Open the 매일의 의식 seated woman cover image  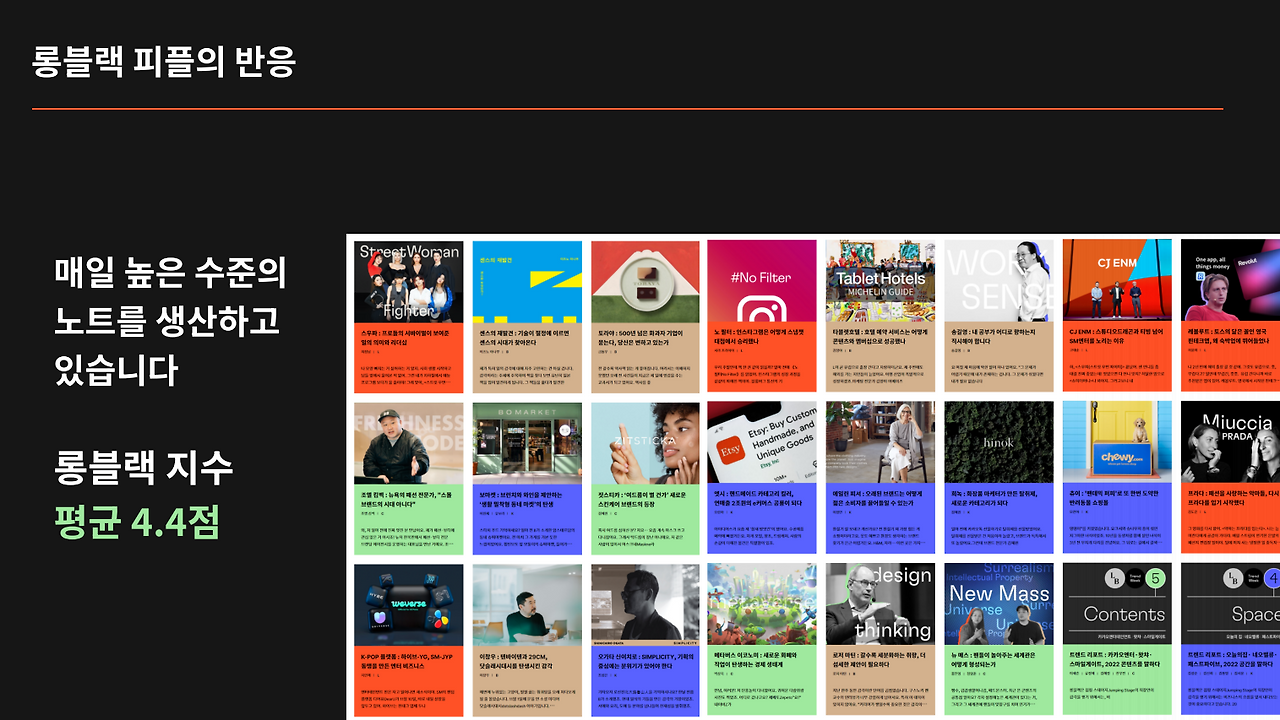pos(880,443)
